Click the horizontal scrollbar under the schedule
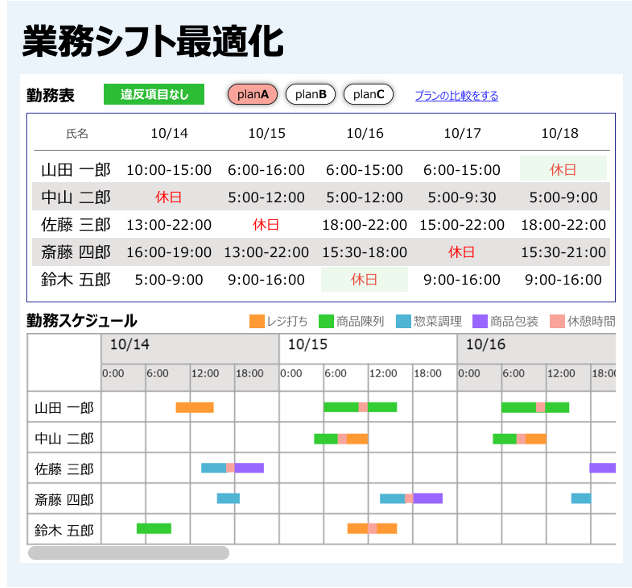The width and height of the screenshot is (632, 588). [x=128, y=553]
